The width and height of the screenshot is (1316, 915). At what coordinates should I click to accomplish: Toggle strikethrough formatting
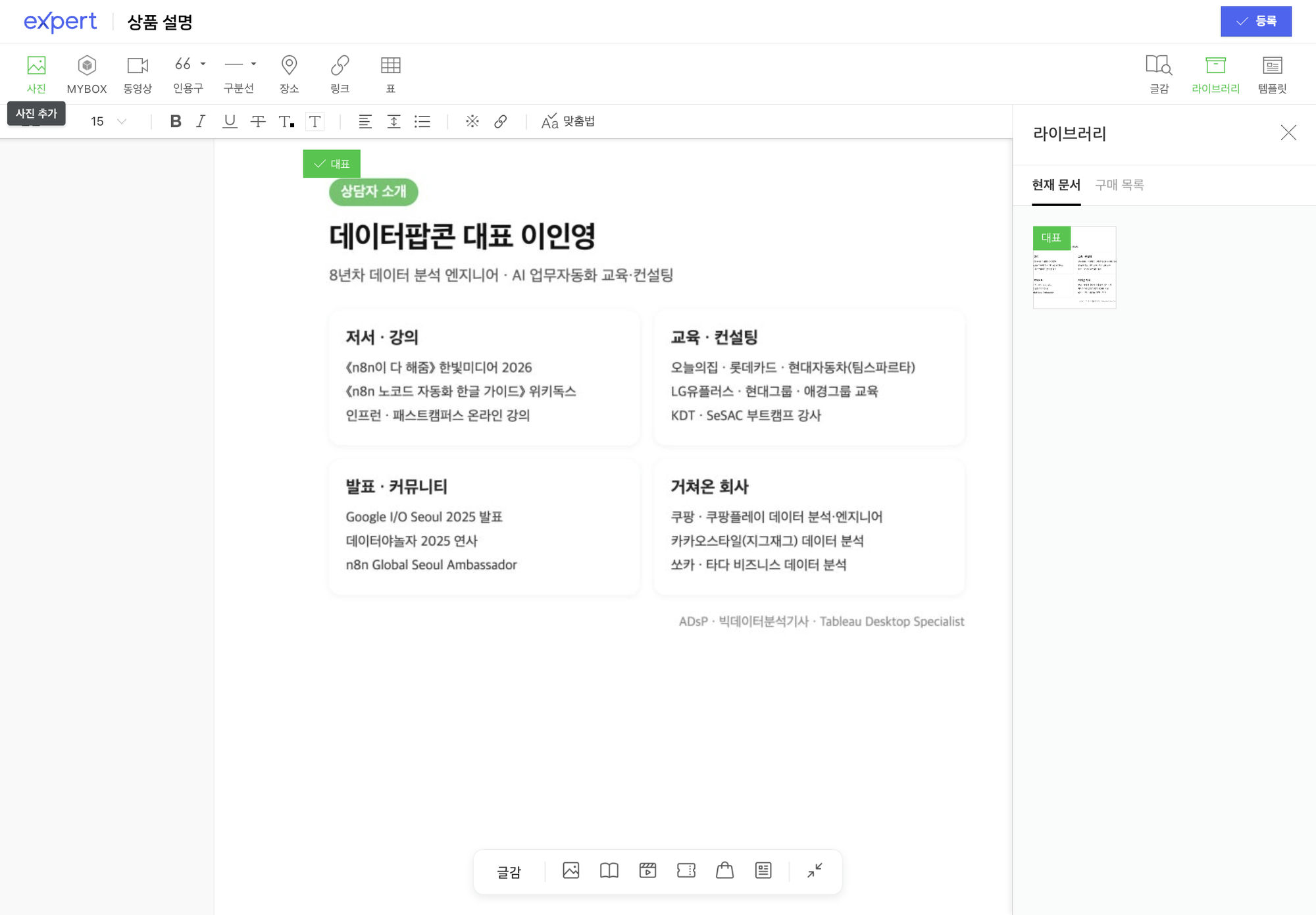258,121
